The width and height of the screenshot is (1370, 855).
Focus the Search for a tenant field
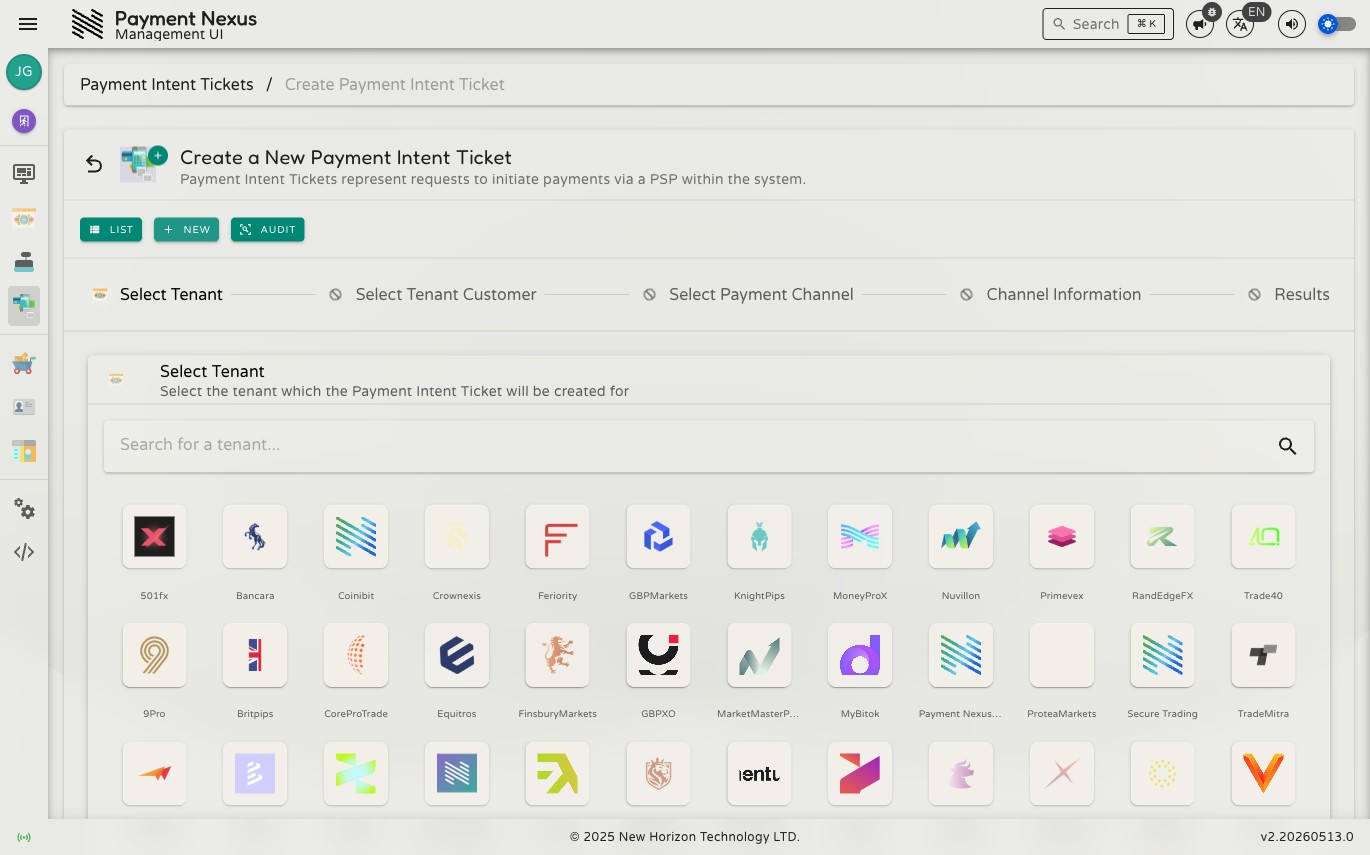point(709,446)
